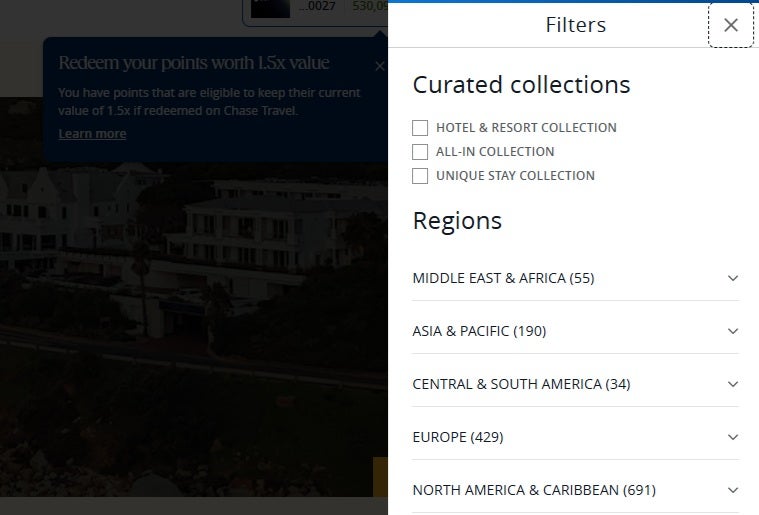Dismiss the points redemption tooltip
759x515 pixels.
(379, 66)
